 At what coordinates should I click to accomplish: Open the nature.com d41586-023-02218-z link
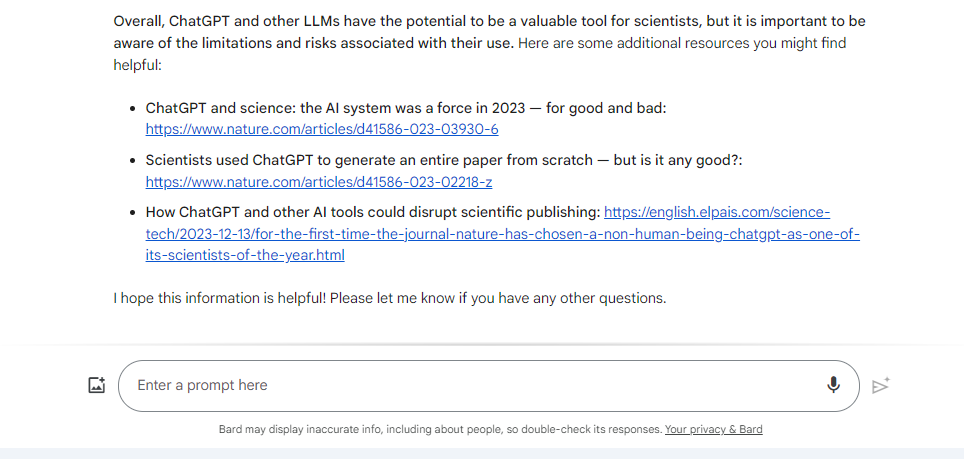click(318, 182)
